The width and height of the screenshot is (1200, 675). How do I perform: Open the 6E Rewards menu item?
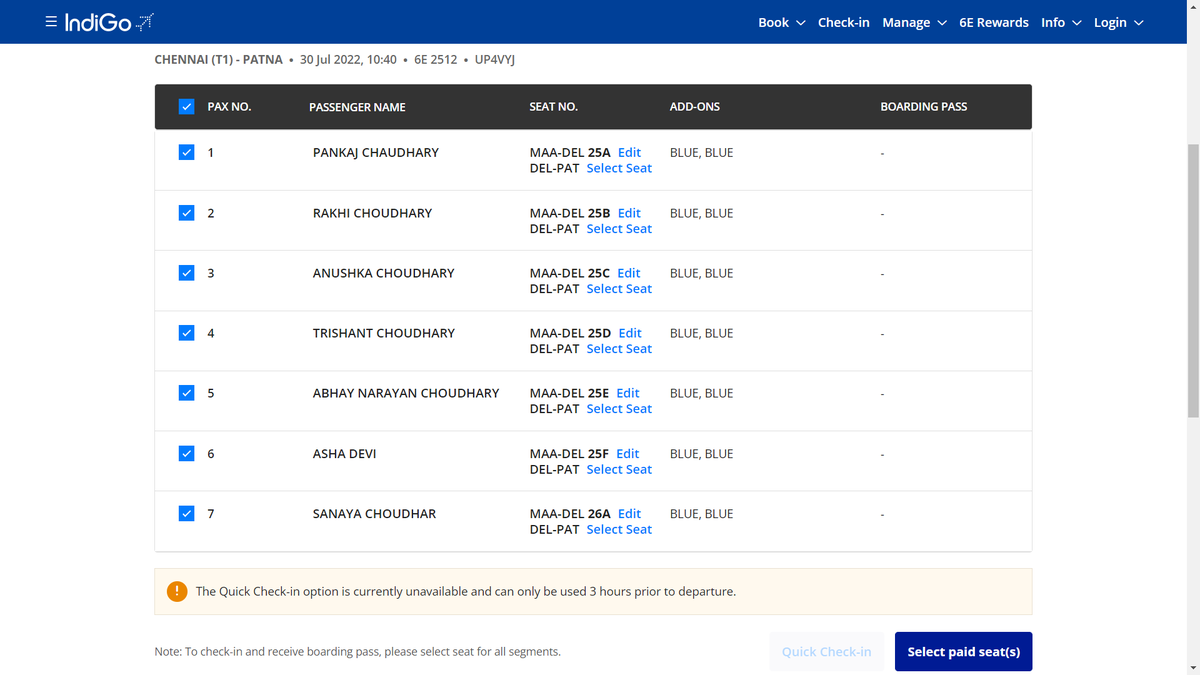(994, 22)
